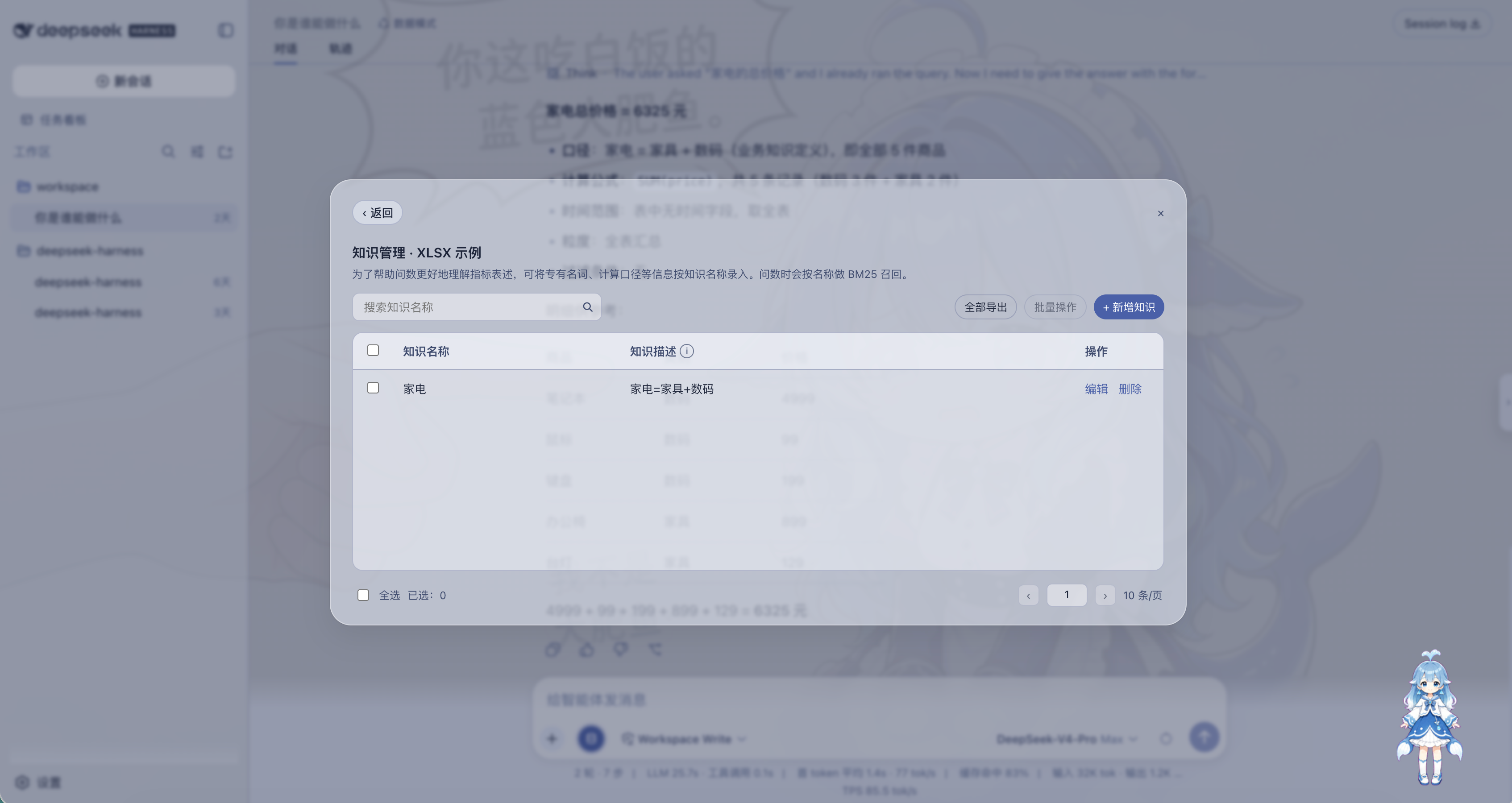The image size is (1512, 803).
Task: Focus the 搜索知识名称 search field
Action: tap(476, 307)
